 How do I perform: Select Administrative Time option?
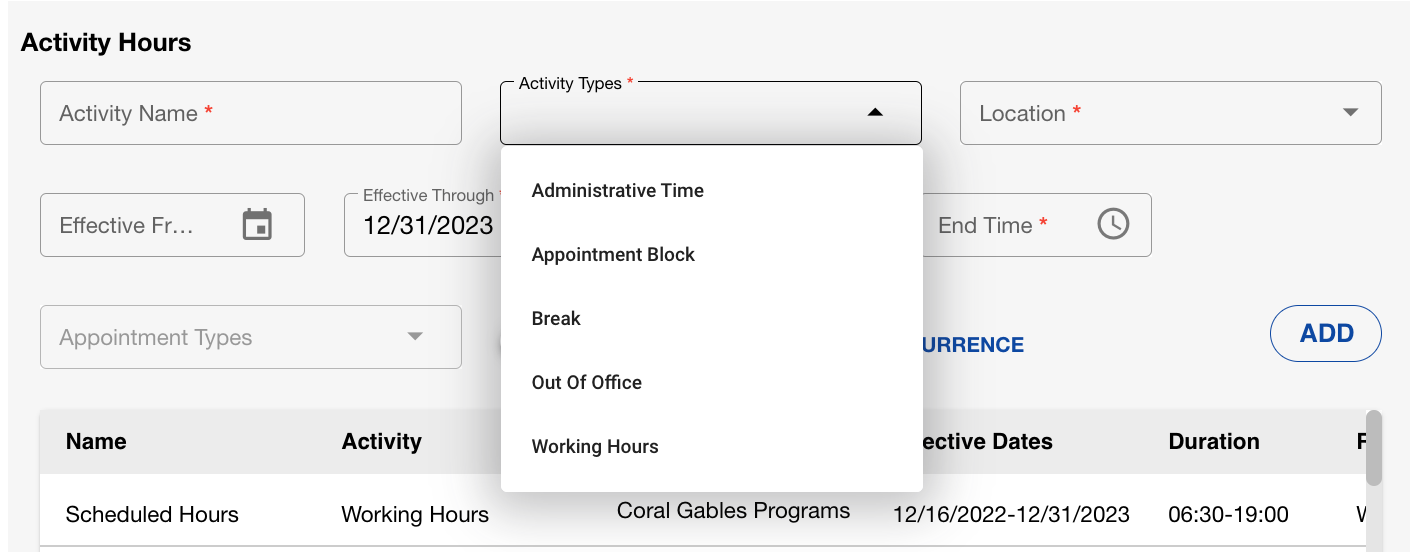[x=618, y=191]
